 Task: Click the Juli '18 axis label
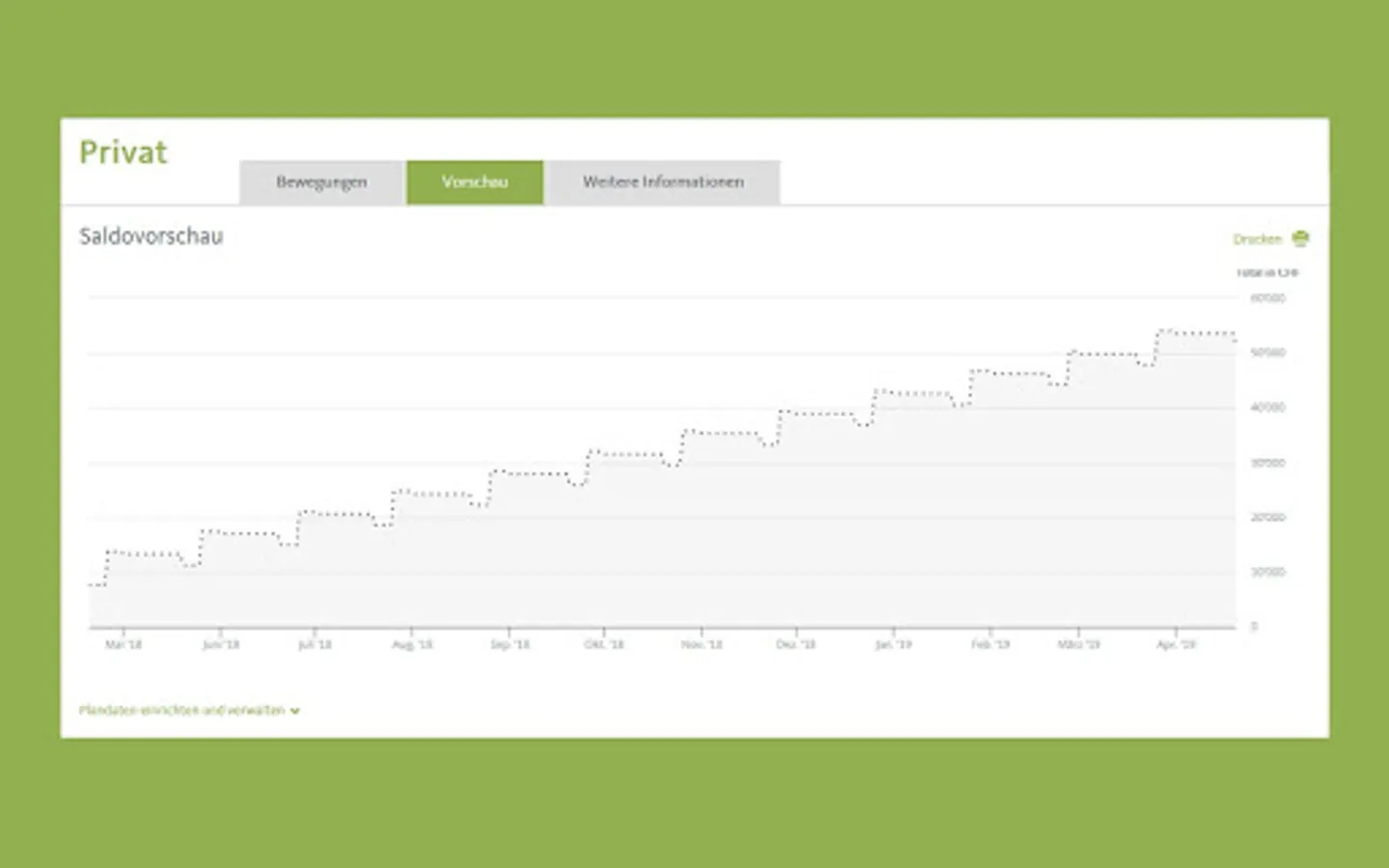[314, 644]
